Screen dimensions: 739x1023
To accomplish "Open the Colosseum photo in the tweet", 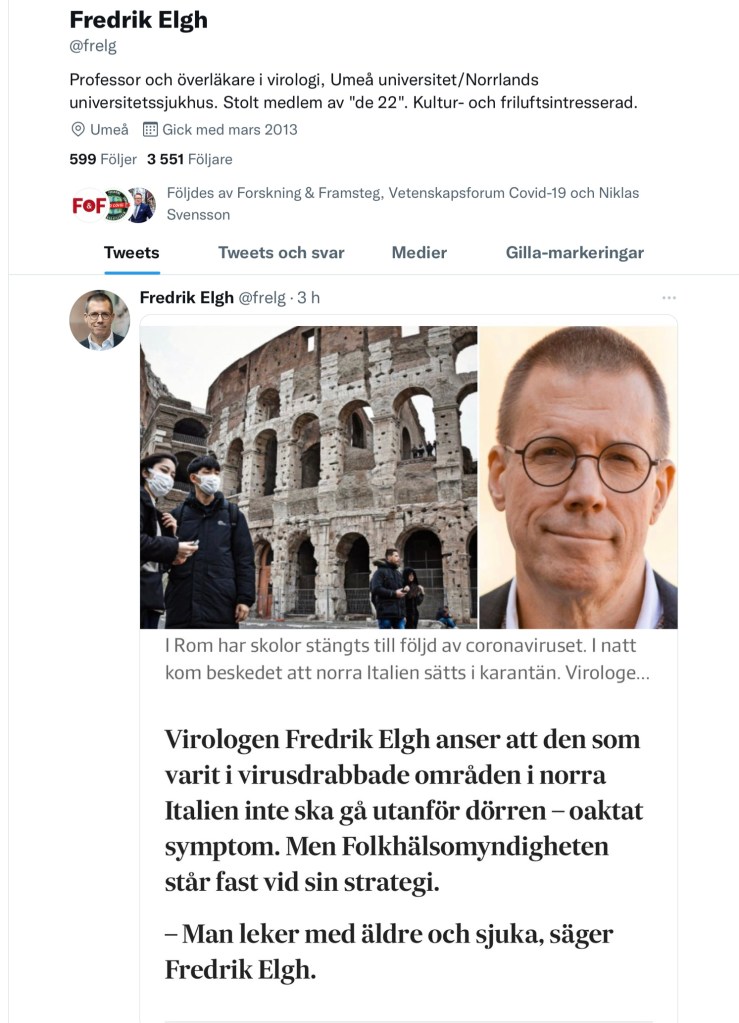I will point(309,477).
